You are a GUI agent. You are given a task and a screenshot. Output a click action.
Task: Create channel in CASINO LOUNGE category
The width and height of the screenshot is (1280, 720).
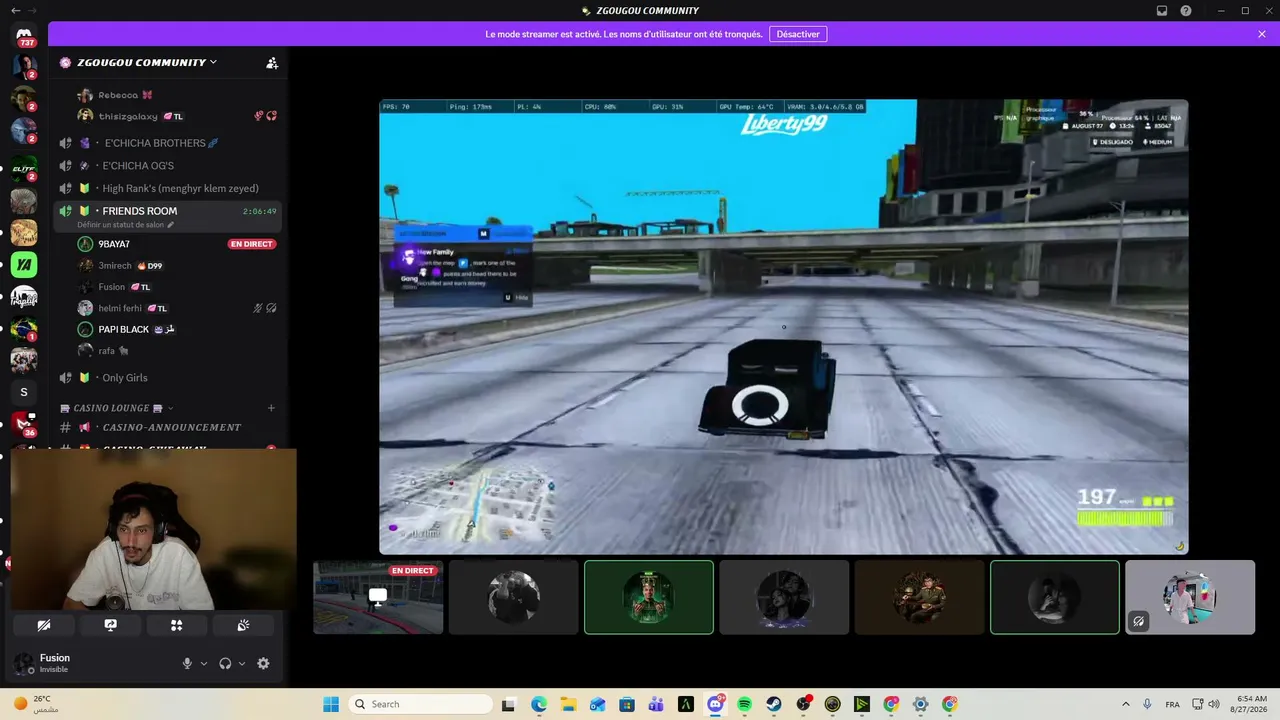point(271,408)
